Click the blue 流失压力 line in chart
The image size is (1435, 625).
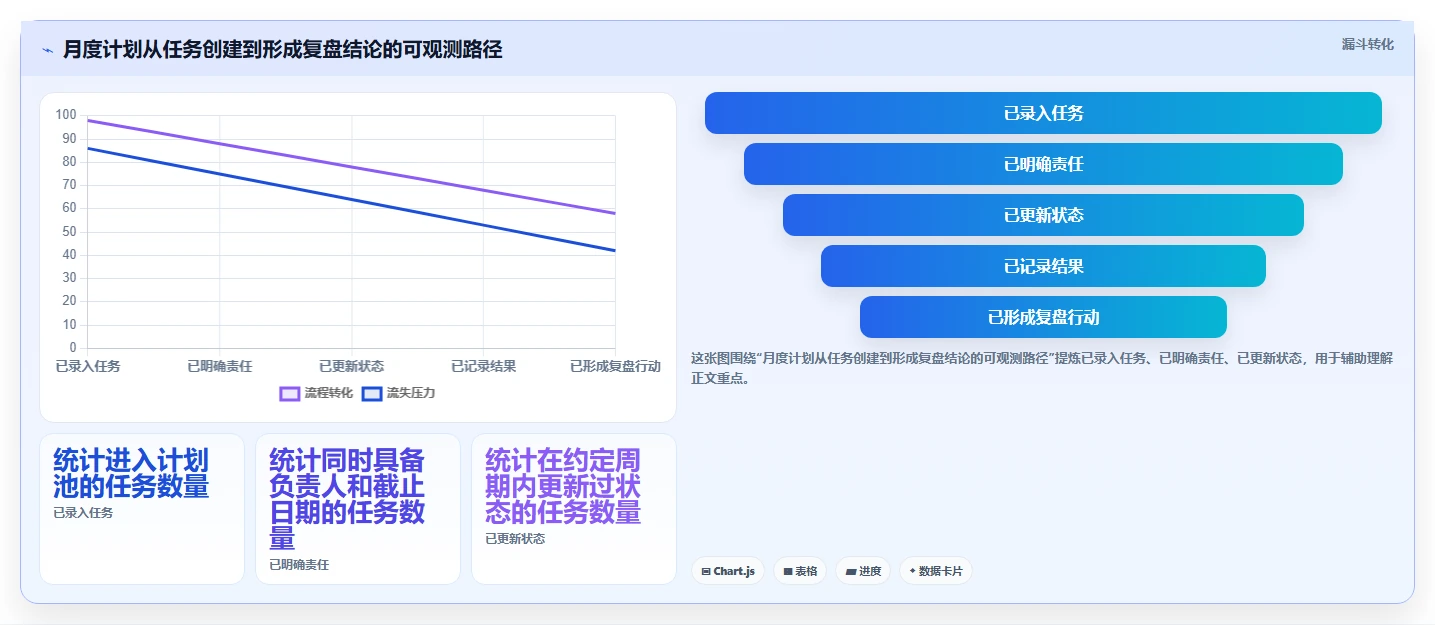pyautogui.click(x=352, y=200)
